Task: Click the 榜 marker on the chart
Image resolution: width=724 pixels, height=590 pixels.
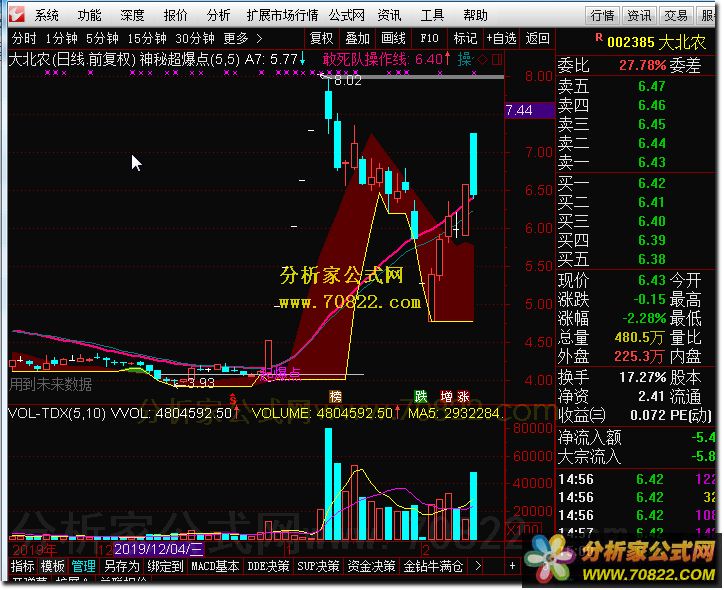Action: point(334,396)
